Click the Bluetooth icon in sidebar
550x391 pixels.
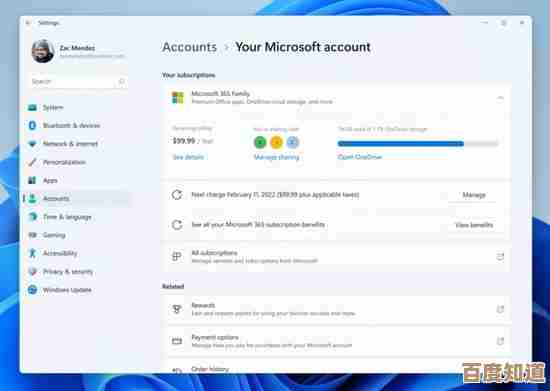(32, 126)
